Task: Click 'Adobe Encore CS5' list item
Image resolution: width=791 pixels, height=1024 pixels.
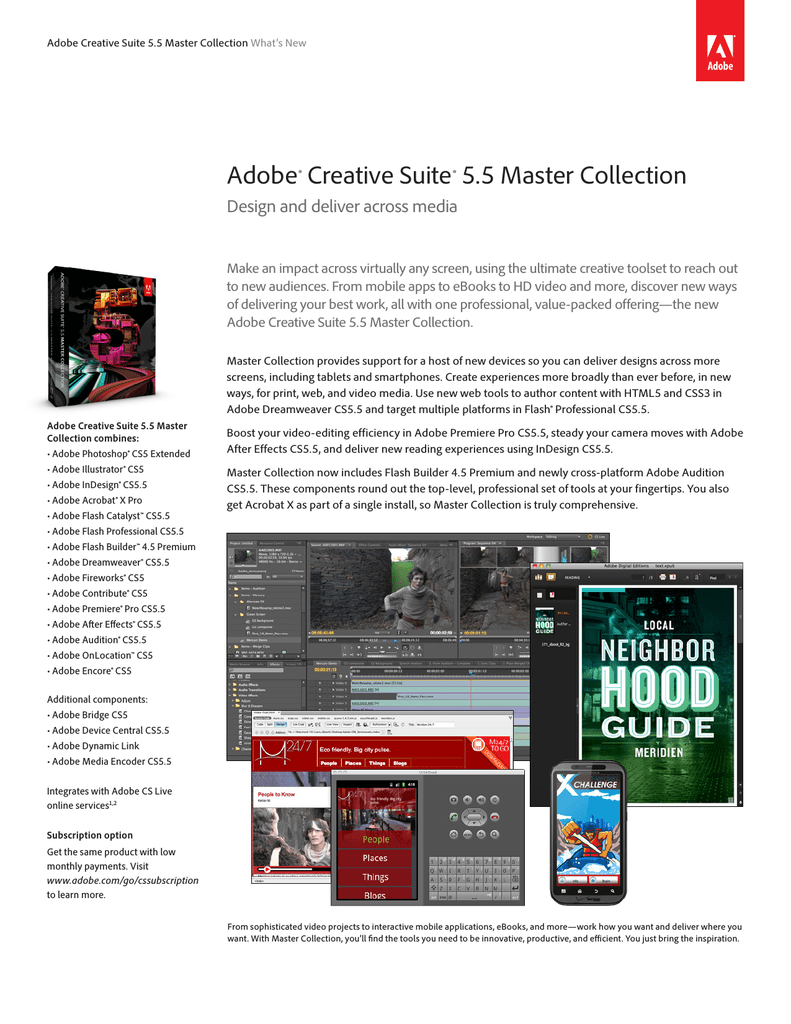Action: [91, 671]
